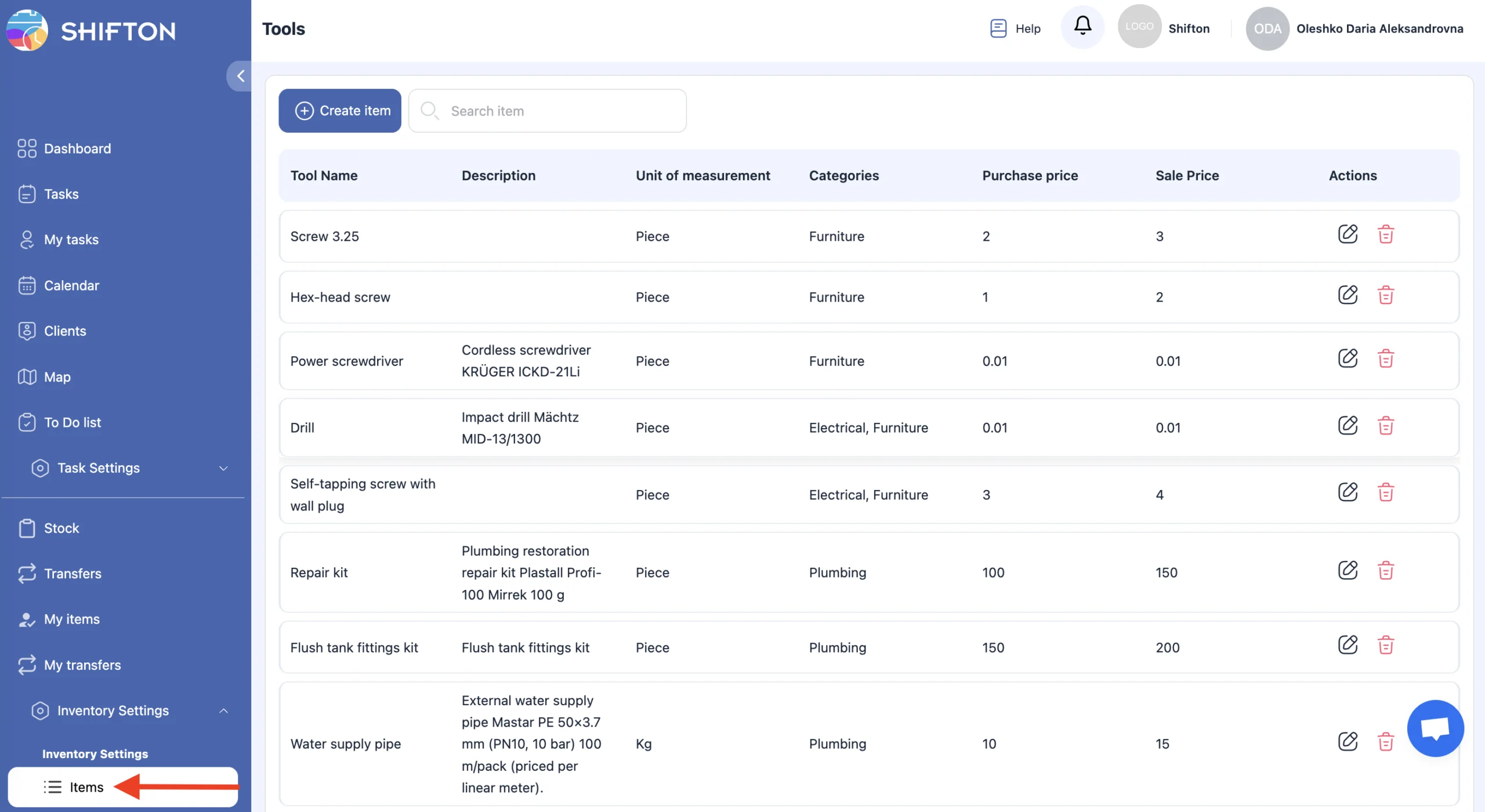Viewport: 1485px width, 812px height.
Task: Open the Transfers page
Action: [x=72, y=574]
